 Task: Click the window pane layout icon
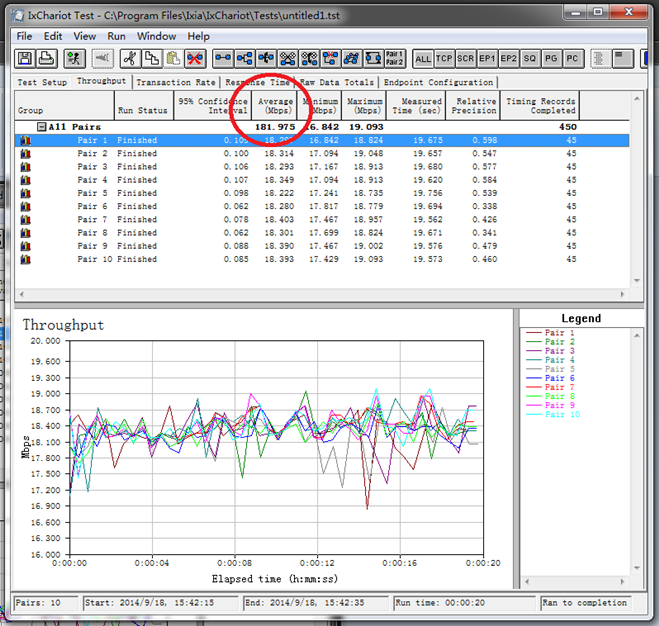pos(622,58)
